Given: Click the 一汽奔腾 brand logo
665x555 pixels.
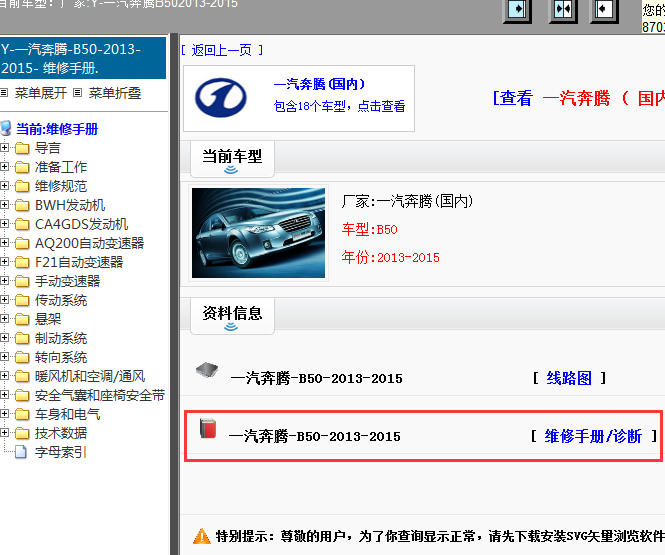Looking at the screenshot, I should 221,98.
